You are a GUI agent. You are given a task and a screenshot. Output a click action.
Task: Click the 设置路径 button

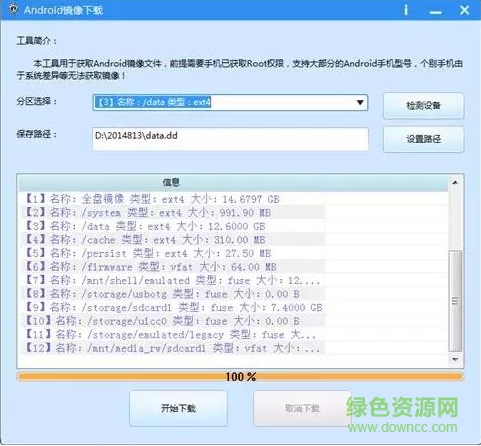coord(423,139)
